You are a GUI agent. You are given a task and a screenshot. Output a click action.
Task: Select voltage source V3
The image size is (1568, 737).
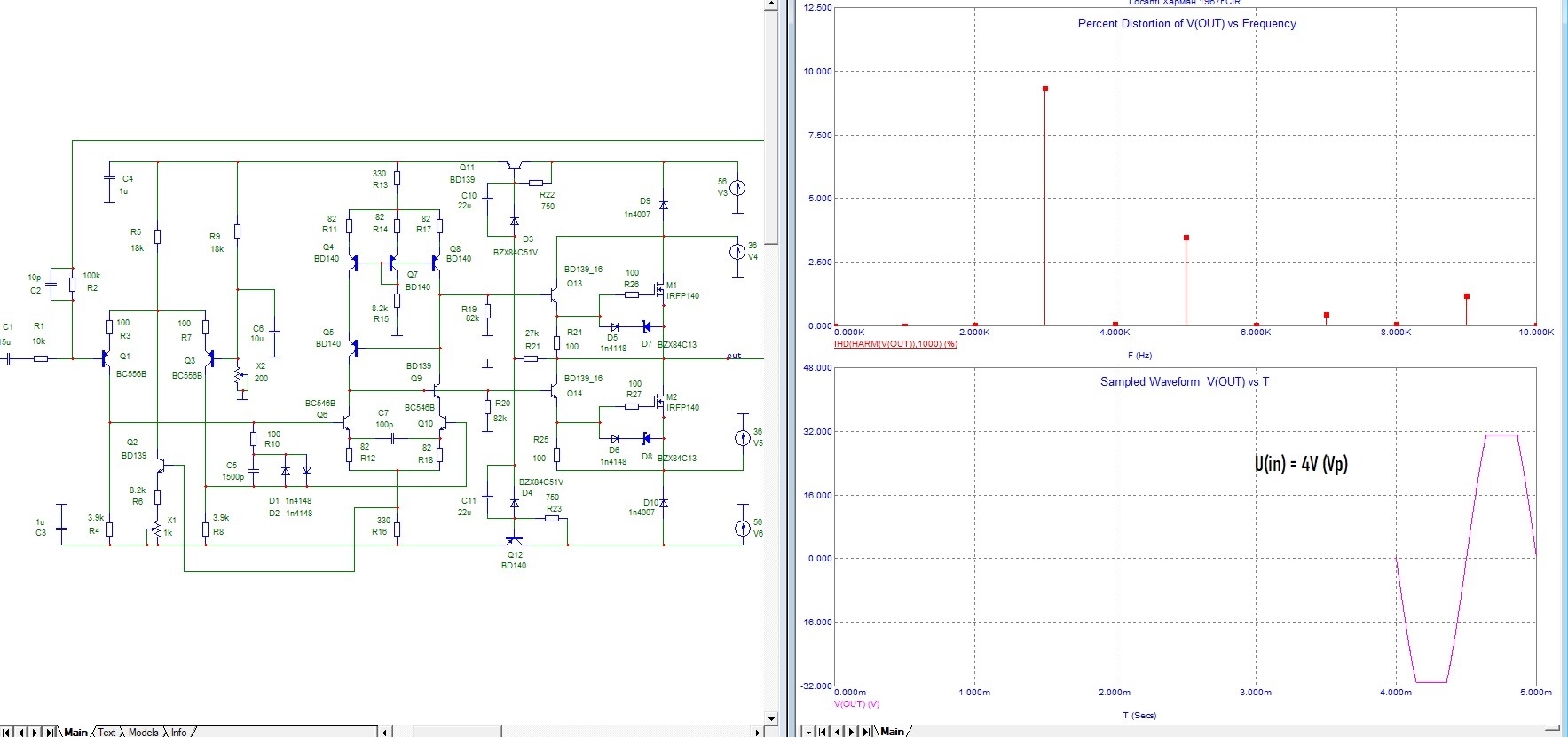pyautogui.click(x=737, y=188)
